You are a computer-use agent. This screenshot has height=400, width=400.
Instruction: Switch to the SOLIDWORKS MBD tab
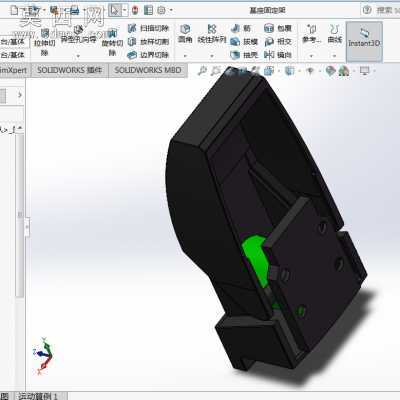point(148,70)
